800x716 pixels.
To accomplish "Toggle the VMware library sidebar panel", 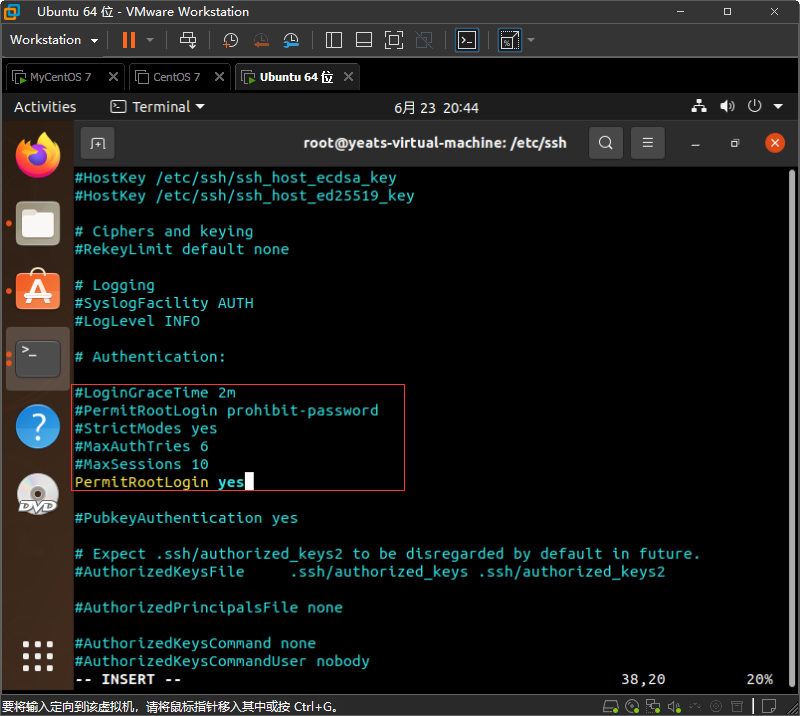I will click(332, 40).
